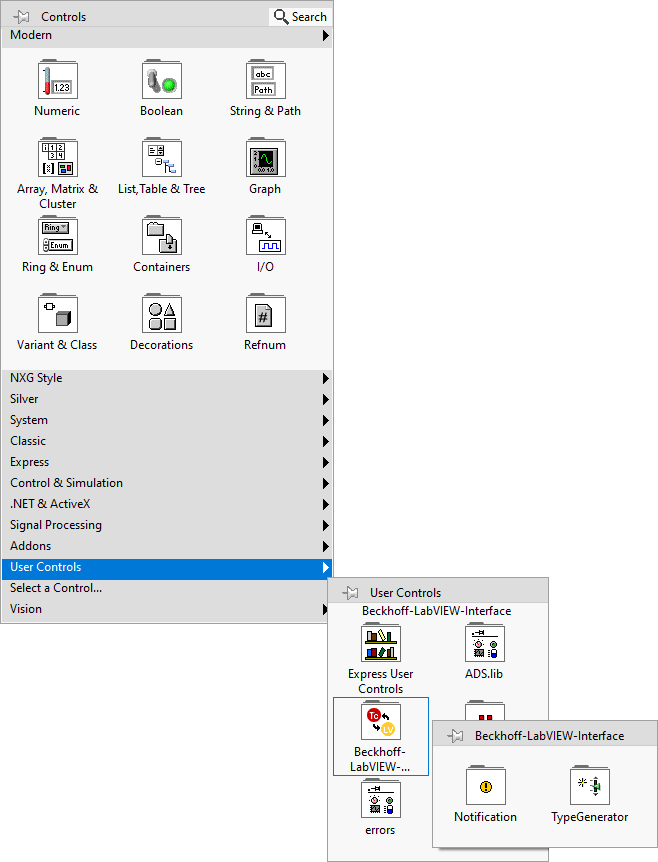Open the ADS.lib folder icon
The height and width of the screenshot is (862, 658).
pos(485,643)
